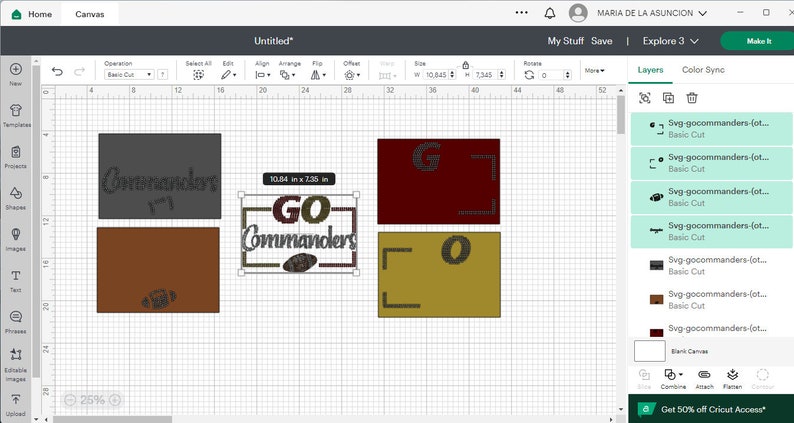794x423 pixels.
Task: Duplicate the selected layers
Action: point(668,98)
